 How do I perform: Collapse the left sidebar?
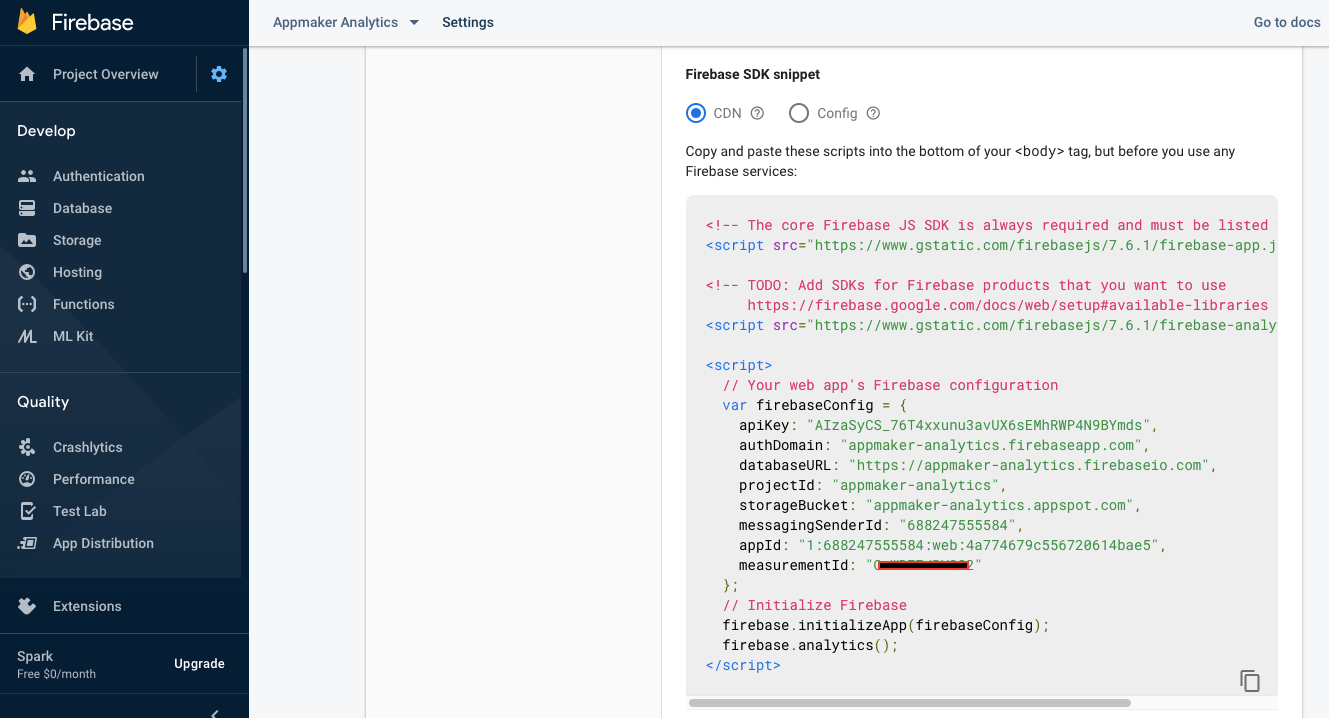(213, 712)
